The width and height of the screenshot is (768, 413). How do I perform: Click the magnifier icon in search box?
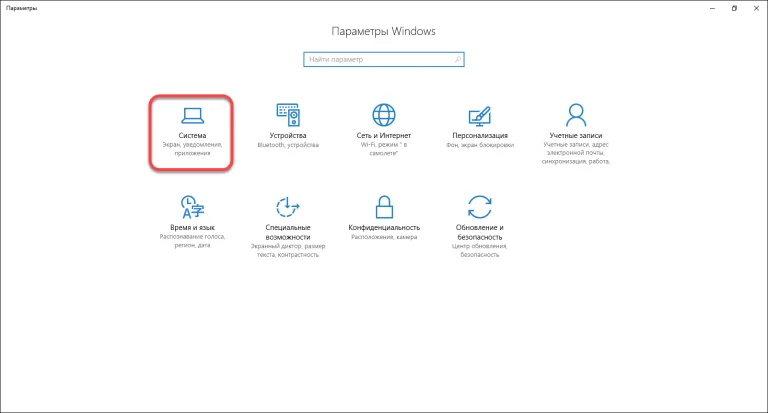point(457,59)
